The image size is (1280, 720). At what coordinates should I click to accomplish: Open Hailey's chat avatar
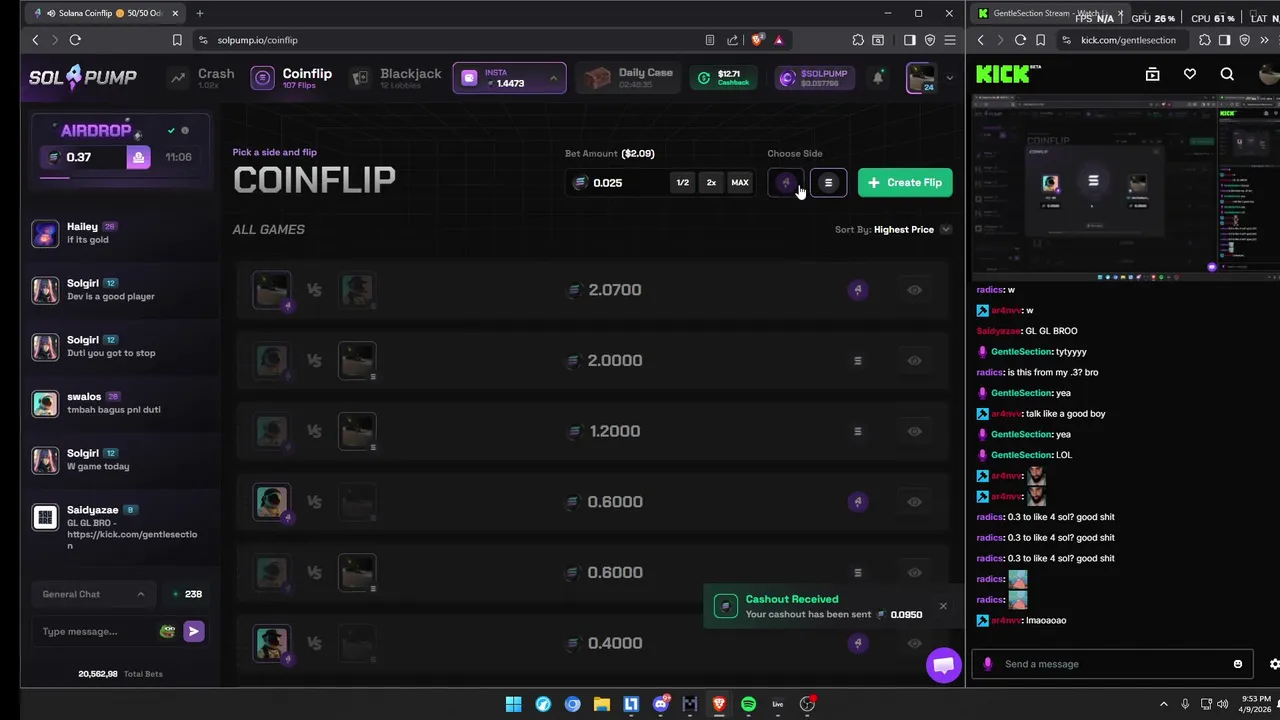click(x=45, y=234)
